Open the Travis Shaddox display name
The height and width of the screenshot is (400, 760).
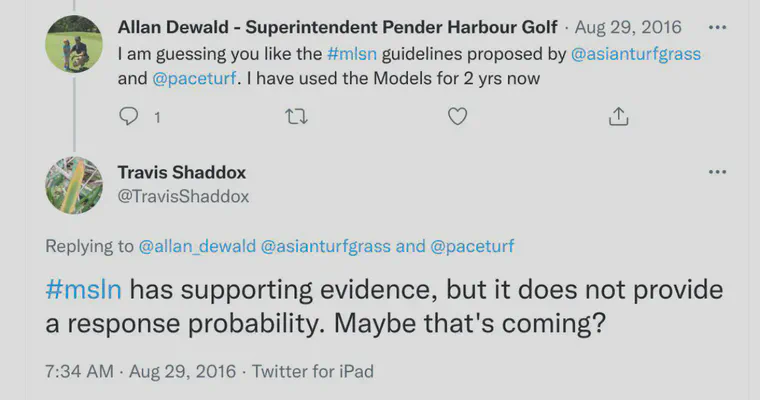[x=182, y=172]
